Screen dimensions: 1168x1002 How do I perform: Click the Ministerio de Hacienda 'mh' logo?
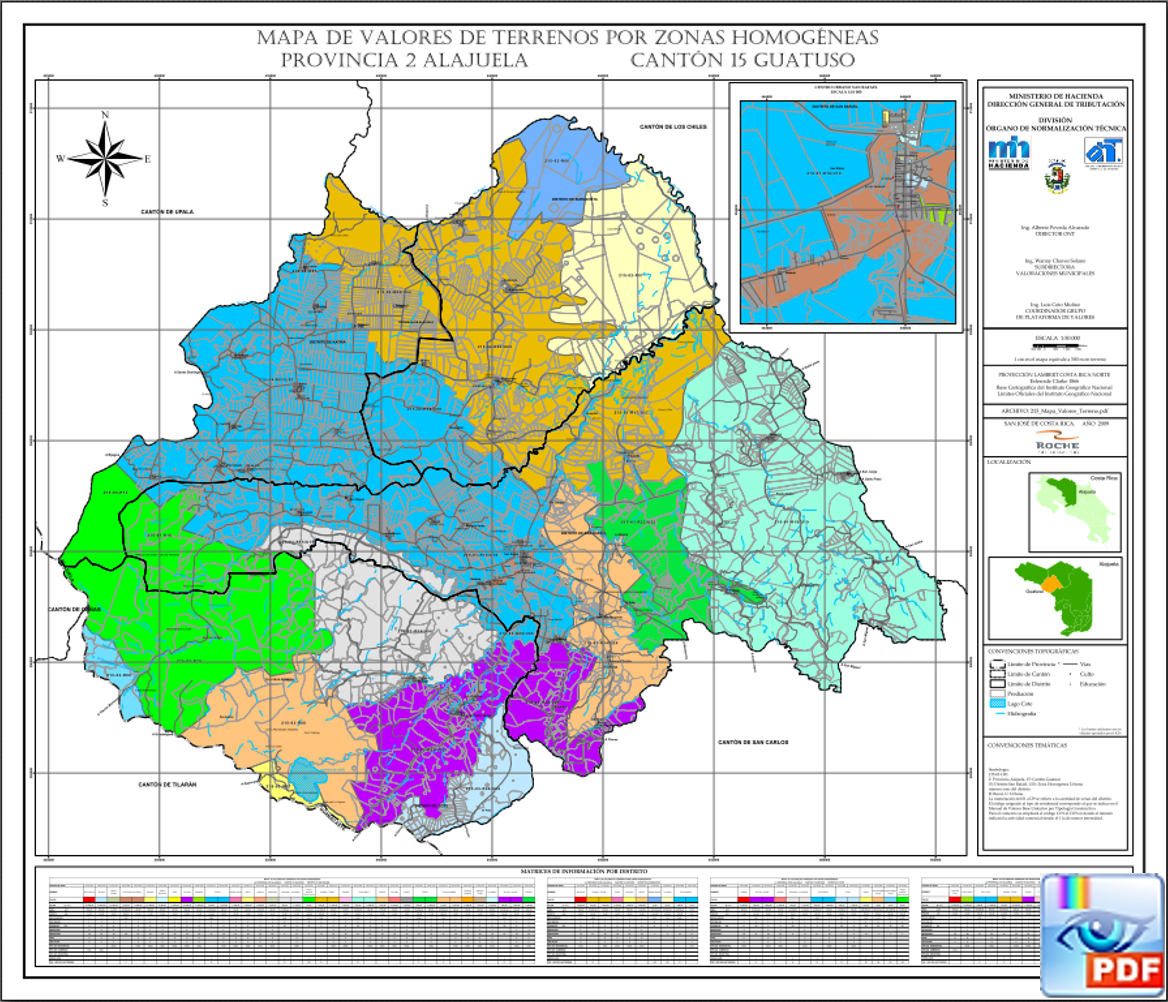click(1009, 155)
